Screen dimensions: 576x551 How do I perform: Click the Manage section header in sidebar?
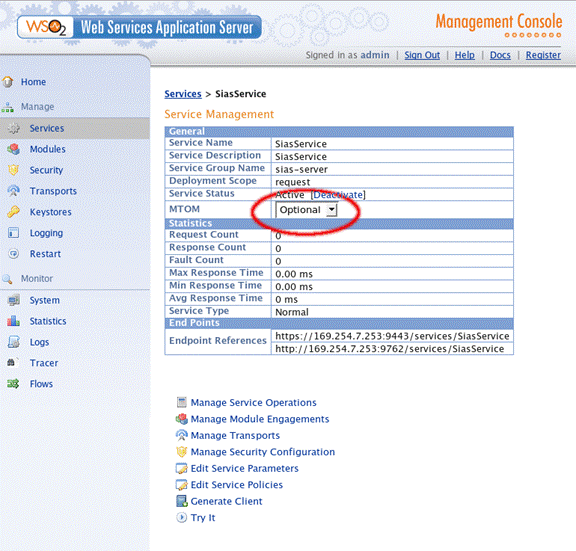[x=37, y=107]
